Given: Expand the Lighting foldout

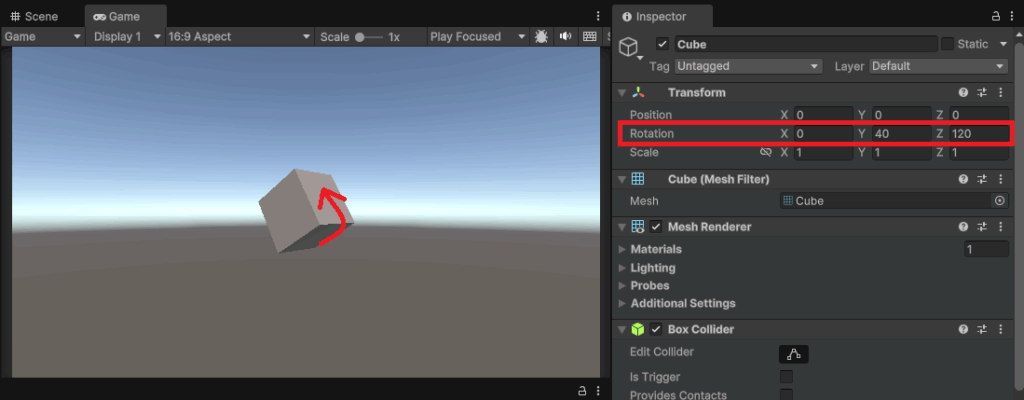Looking at the screenshot, I should tap(622, 268).
